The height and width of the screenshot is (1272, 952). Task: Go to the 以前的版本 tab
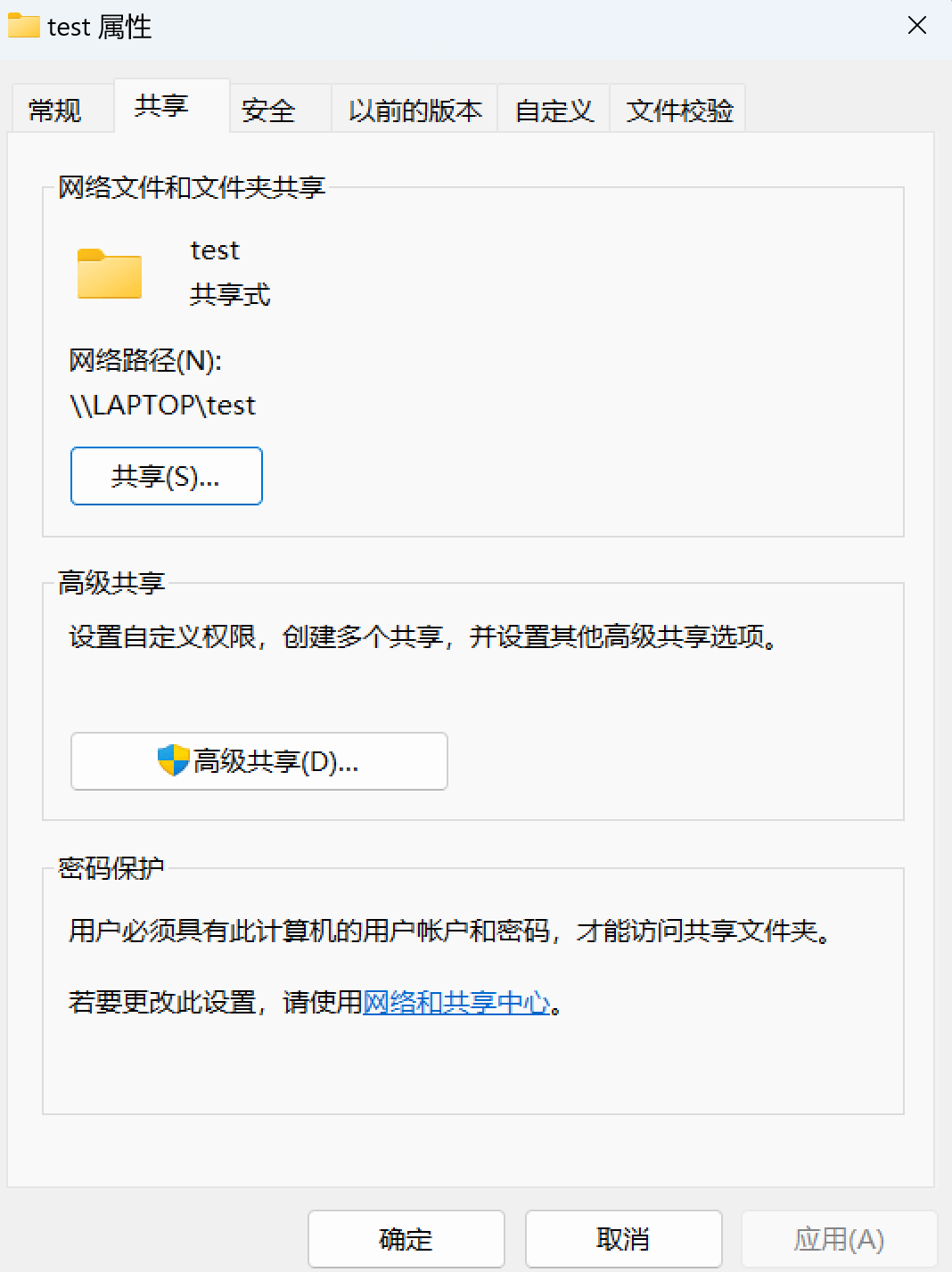tap(414, 109)
